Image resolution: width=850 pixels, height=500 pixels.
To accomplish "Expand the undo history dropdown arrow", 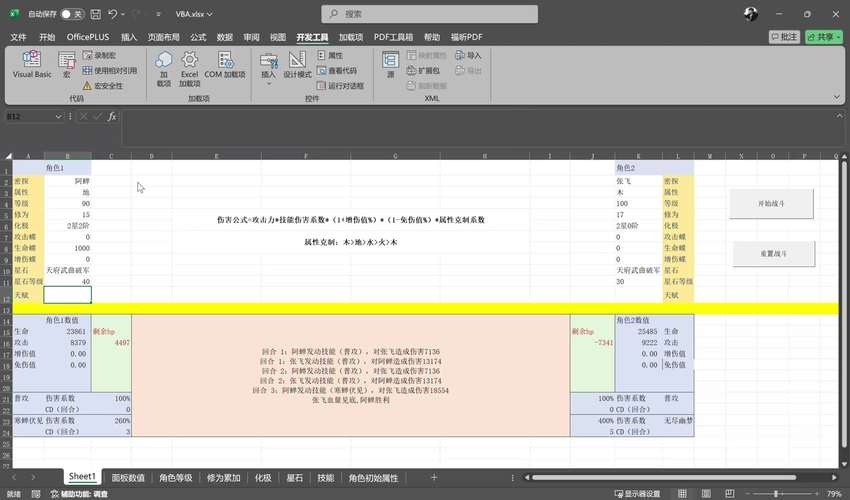I will click(x=123, y=14).
